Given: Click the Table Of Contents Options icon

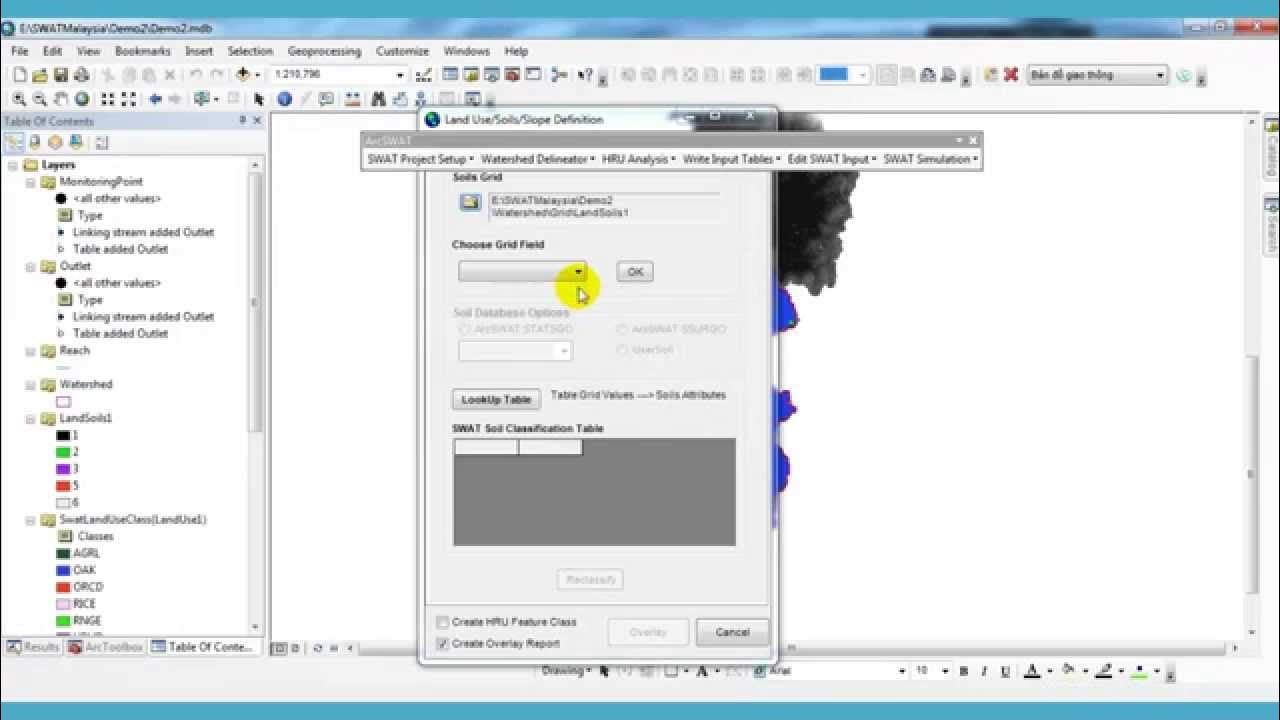Looking at the screenshot, I should 102,142.
